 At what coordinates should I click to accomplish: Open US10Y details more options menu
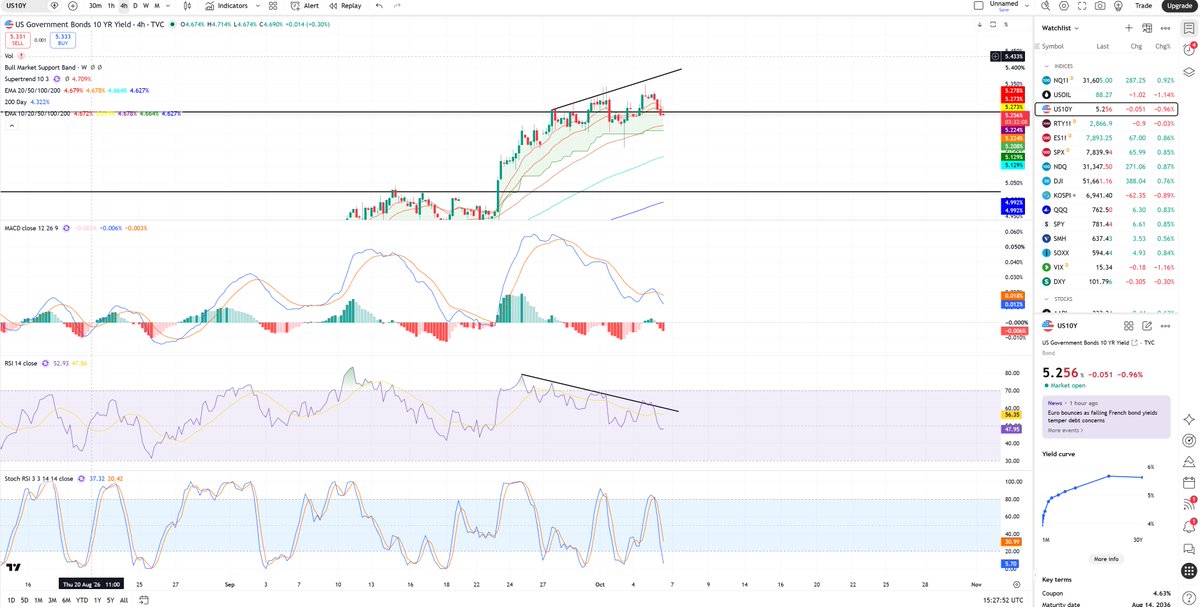pyautogui.click(x=1165, y=326)
